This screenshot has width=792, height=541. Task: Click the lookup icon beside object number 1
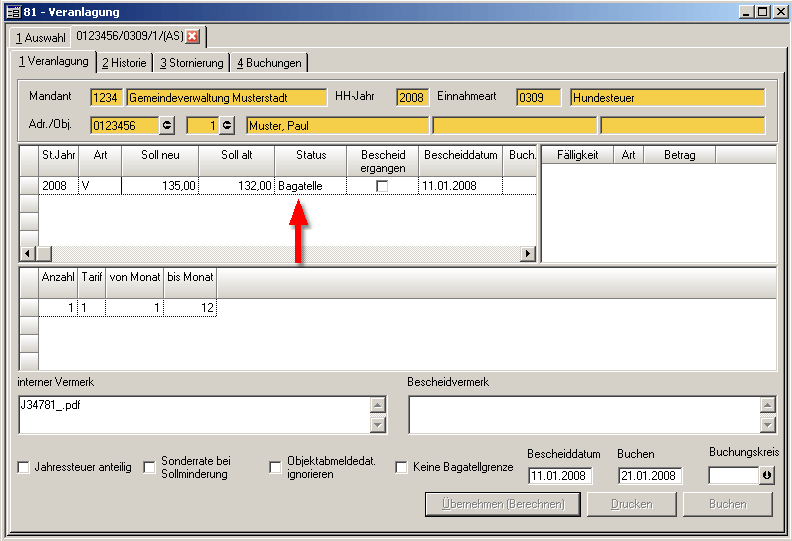point(227,125)
